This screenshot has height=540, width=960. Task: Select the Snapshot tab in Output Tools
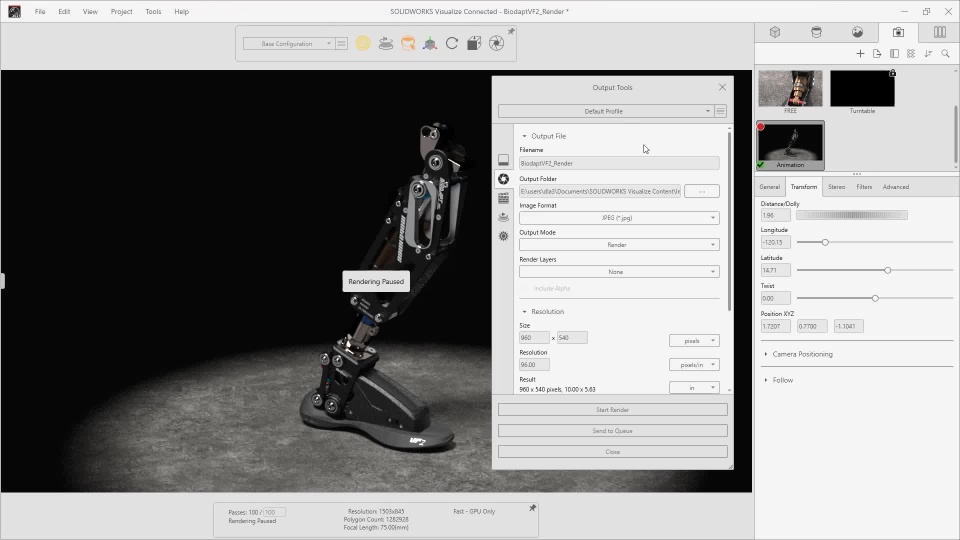(x=503, y=160)
